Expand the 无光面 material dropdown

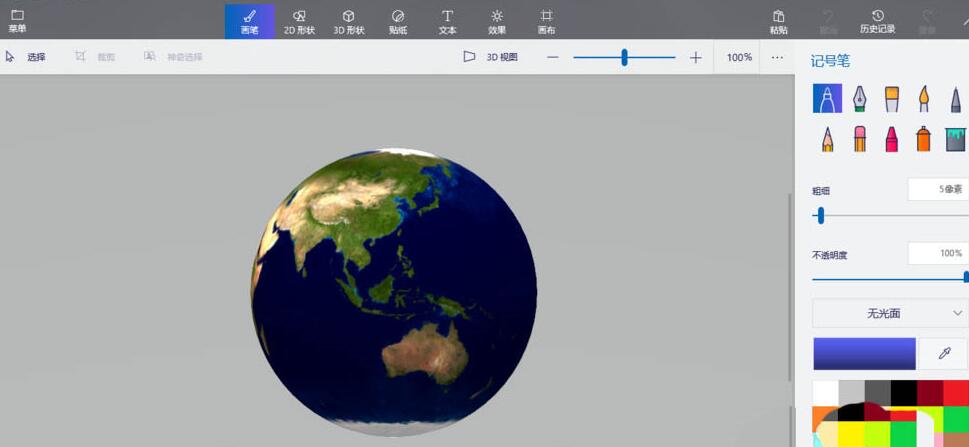coord(890,313)
